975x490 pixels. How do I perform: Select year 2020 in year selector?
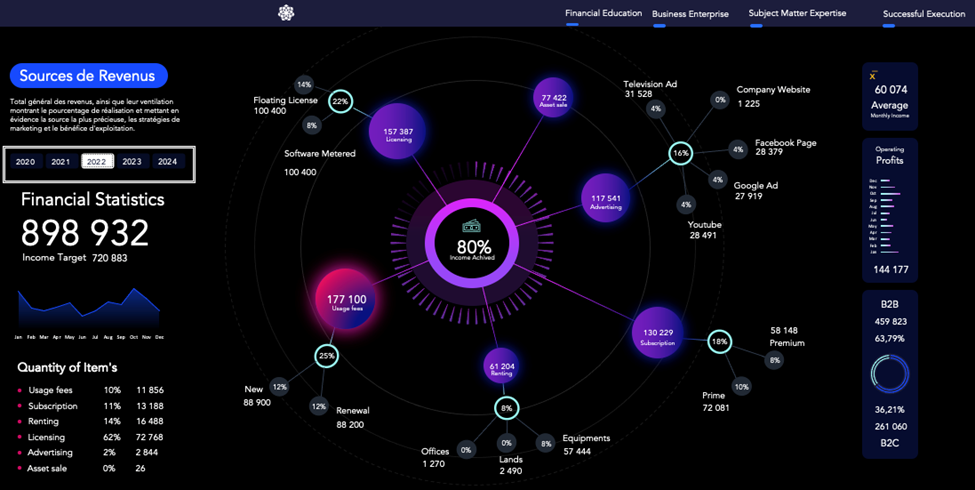tap(25, 162)
